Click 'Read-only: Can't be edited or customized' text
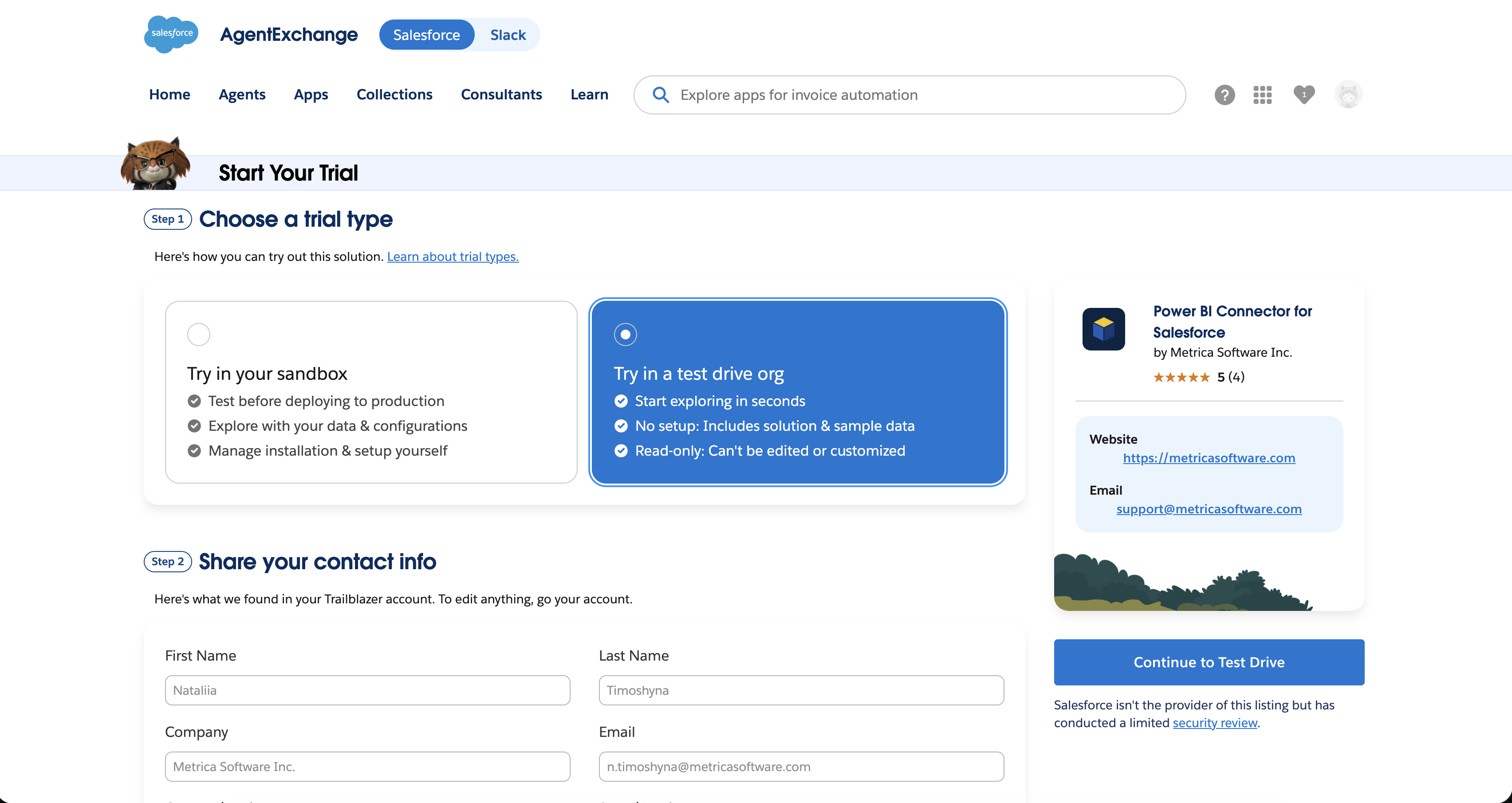The height and width of the screenshot is (803, 1512). pos(770,451)
